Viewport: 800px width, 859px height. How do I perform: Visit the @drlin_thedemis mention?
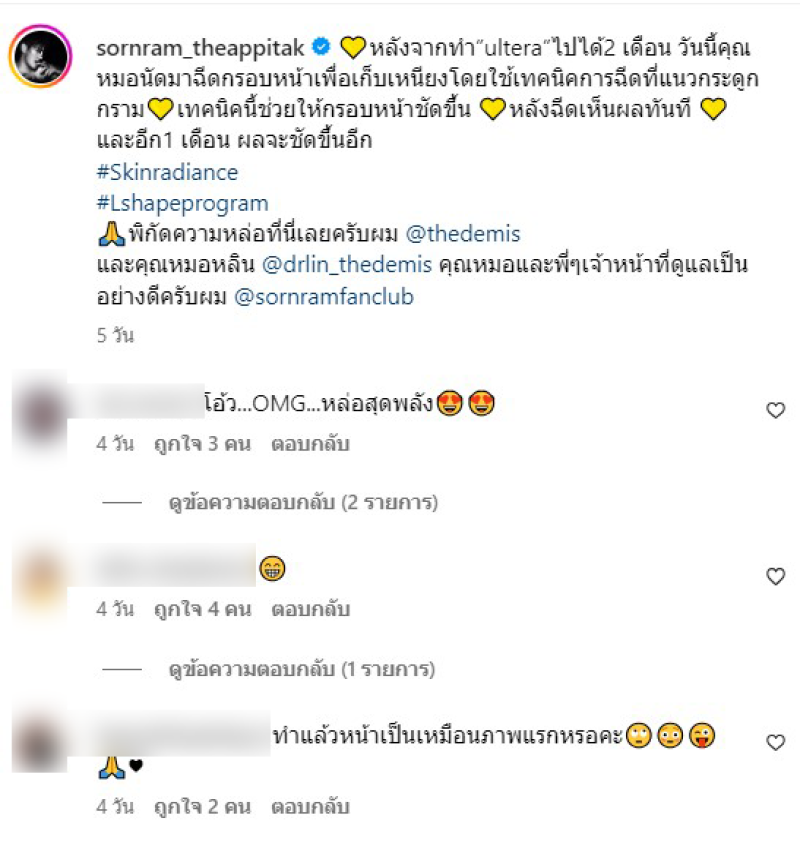347,265
